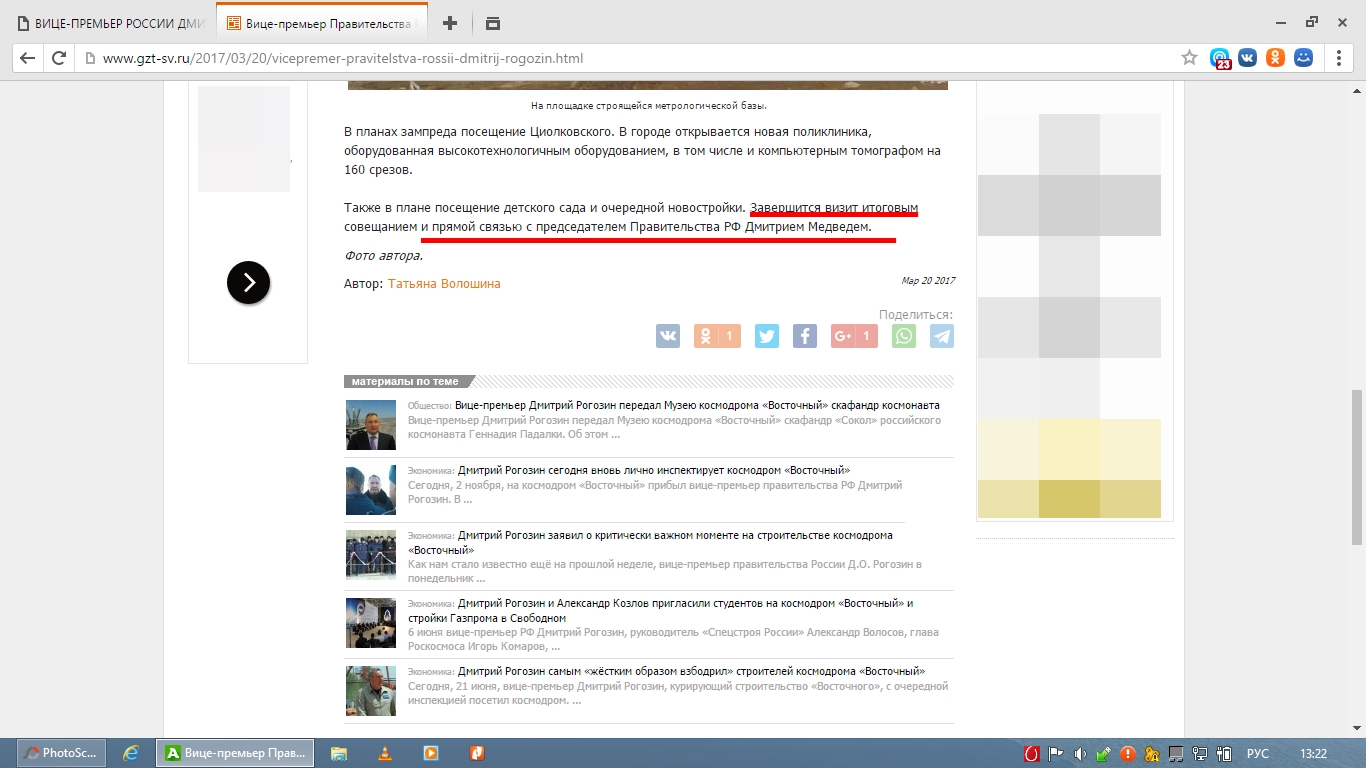1366x768 pixels.
Task: Share article via Google Plus
Action: pos(853,336)
